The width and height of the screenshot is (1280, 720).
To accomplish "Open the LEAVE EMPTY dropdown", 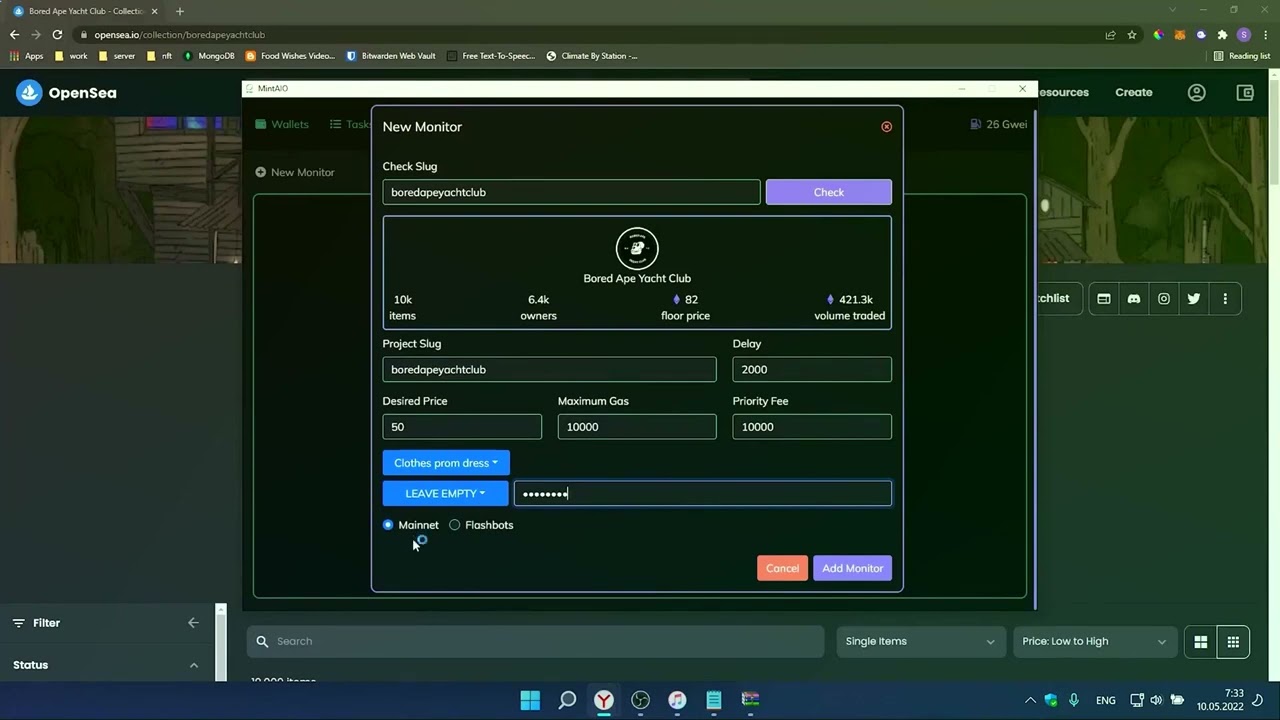I will pyautogui.click(x=445, y=493).
